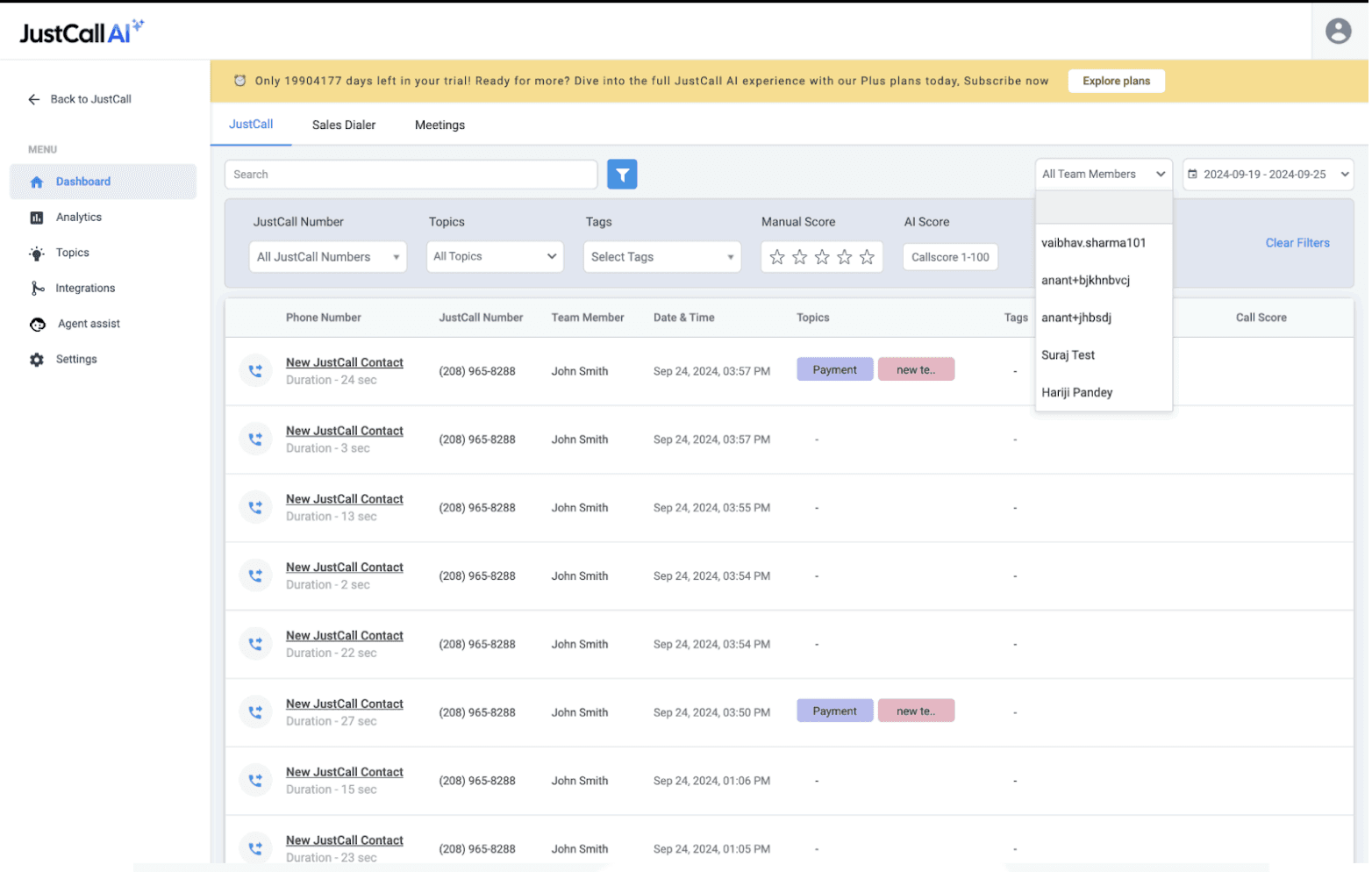Click call icon for the 24 sec call
Image resolution: width=1372 pixels, height=872 pixels.
pos(255,371)
